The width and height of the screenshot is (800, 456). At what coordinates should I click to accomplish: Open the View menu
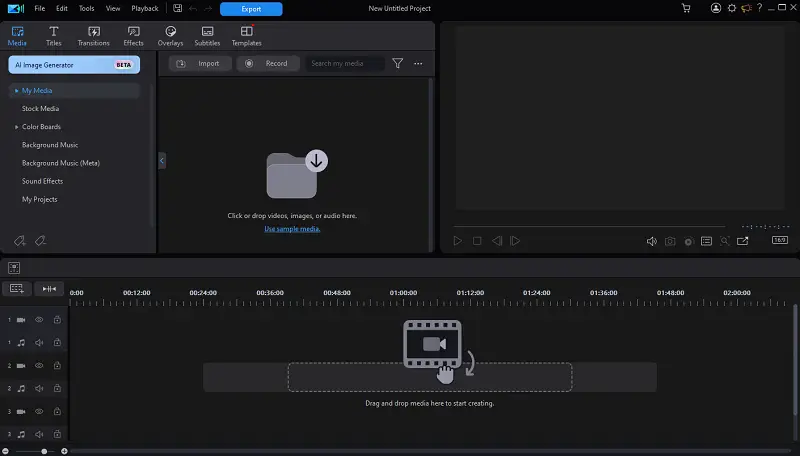pyautogui.click(x=113, y=9)
